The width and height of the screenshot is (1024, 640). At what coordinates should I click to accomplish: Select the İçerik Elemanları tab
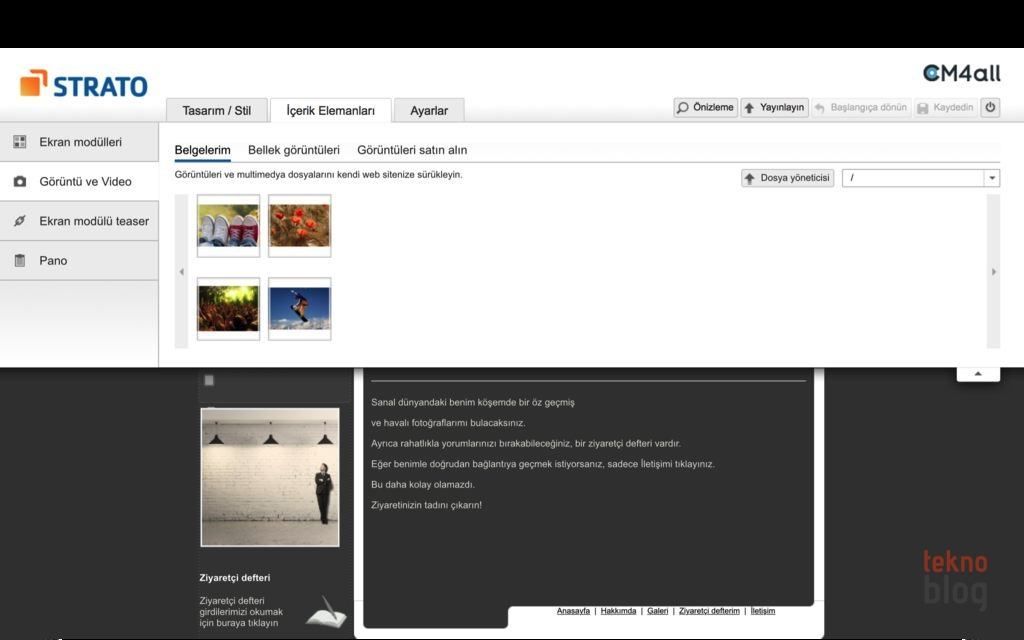[x=330, y=111]
